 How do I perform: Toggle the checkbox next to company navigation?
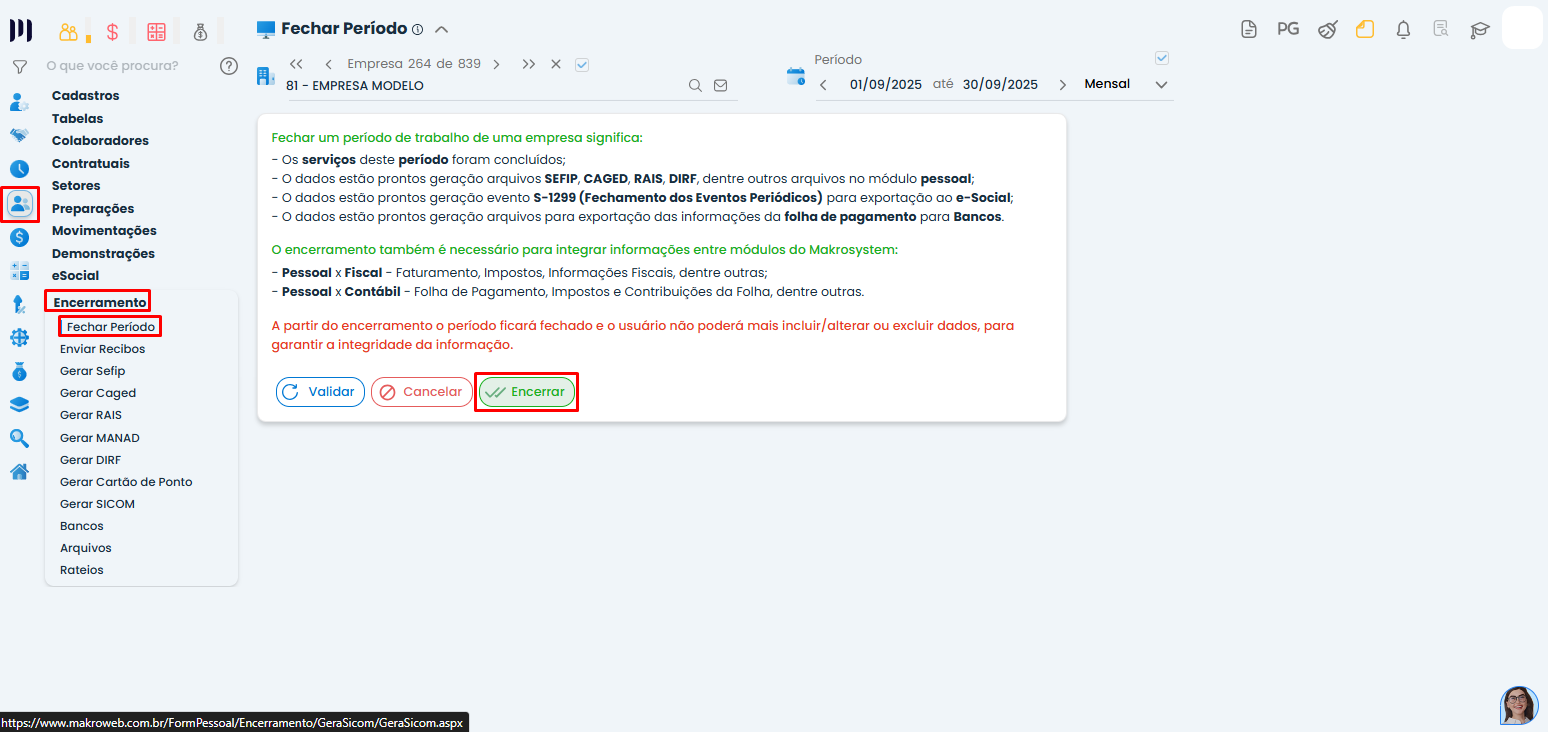(582, 64)
